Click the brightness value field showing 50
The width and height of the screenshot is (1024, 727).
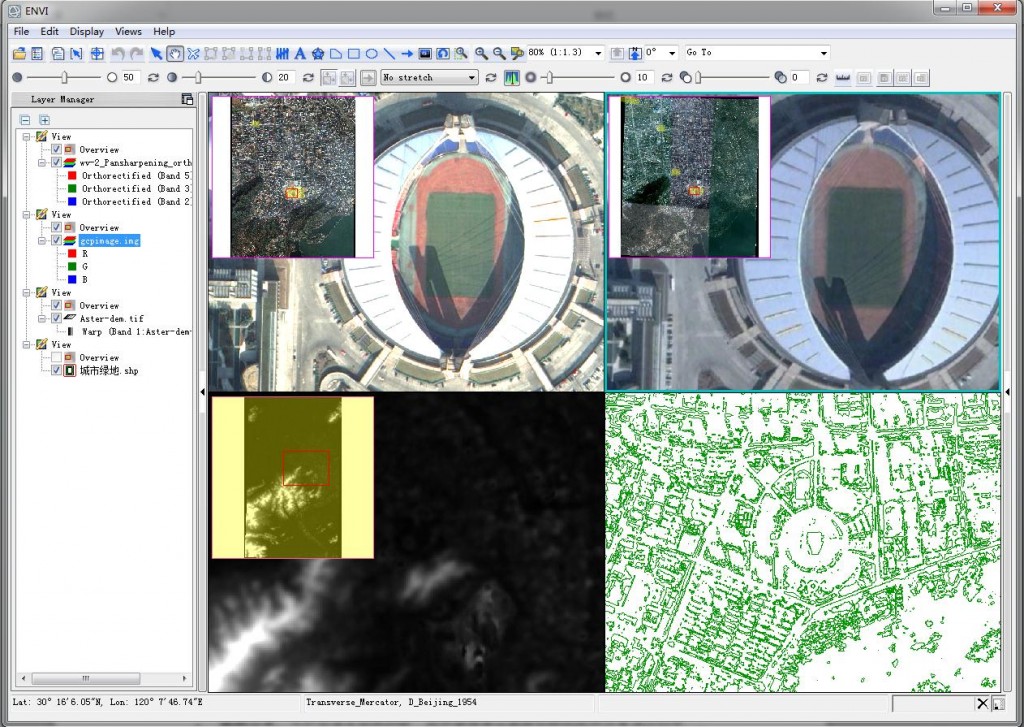coord(130,77)
